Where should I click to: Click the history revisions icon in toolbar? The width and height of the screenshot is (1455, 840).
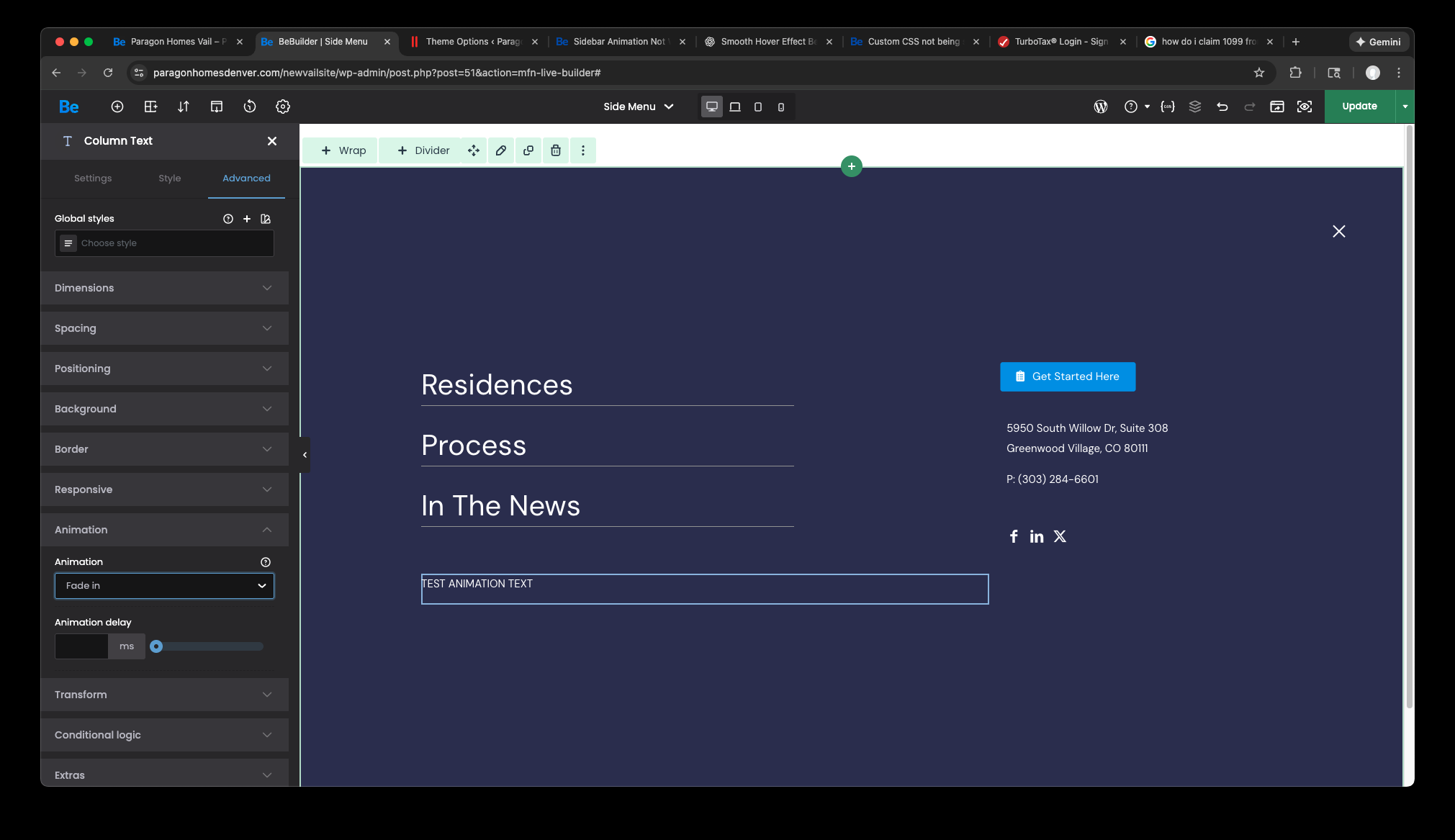tap(250, 107)
